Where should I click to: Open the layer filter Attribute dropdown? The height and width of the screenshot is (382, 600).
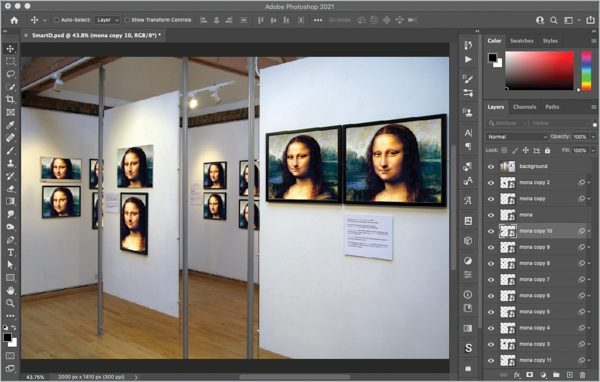(506, 123)
